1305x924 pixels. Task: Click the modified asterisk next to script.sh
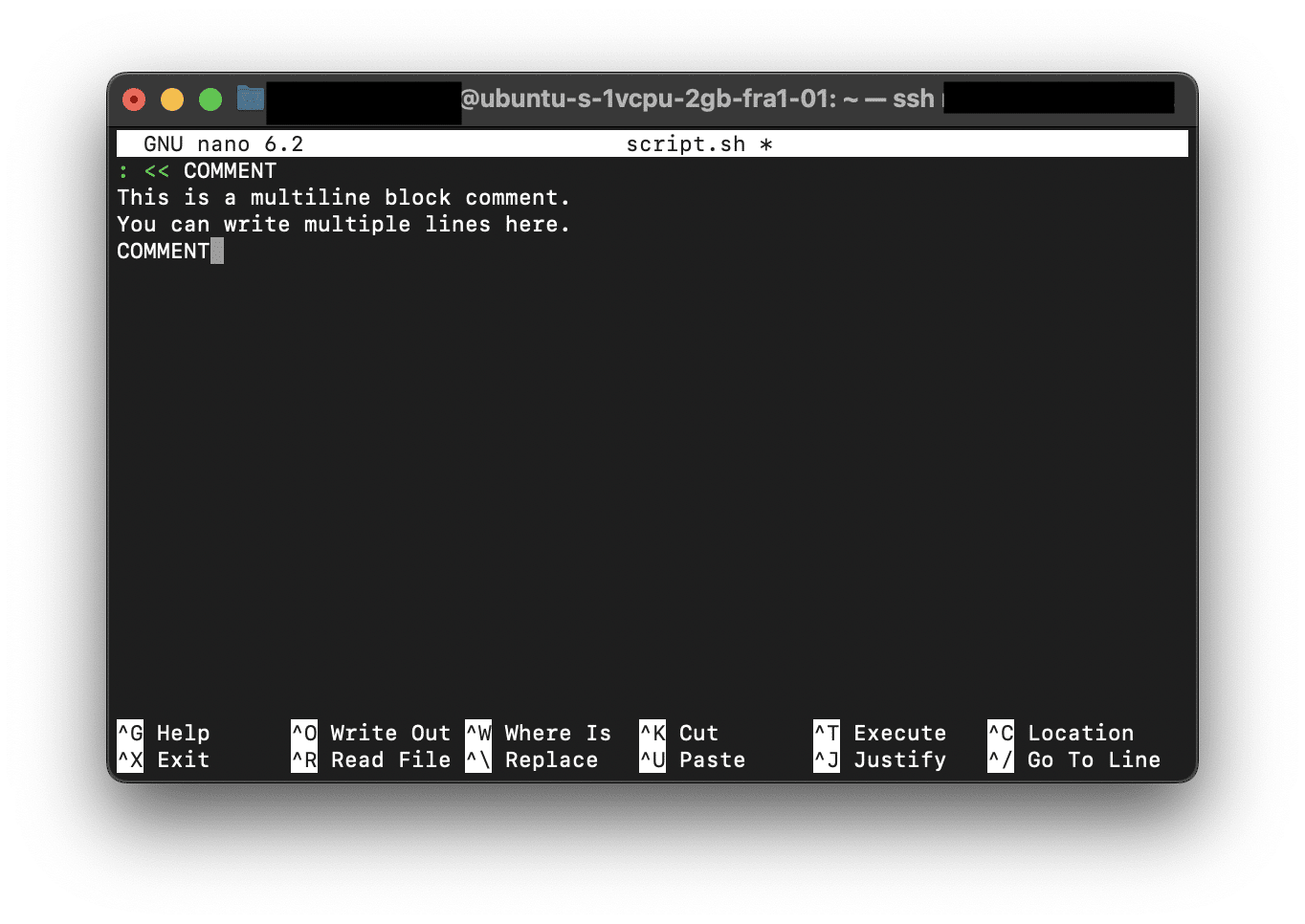(x=766, y=143)
